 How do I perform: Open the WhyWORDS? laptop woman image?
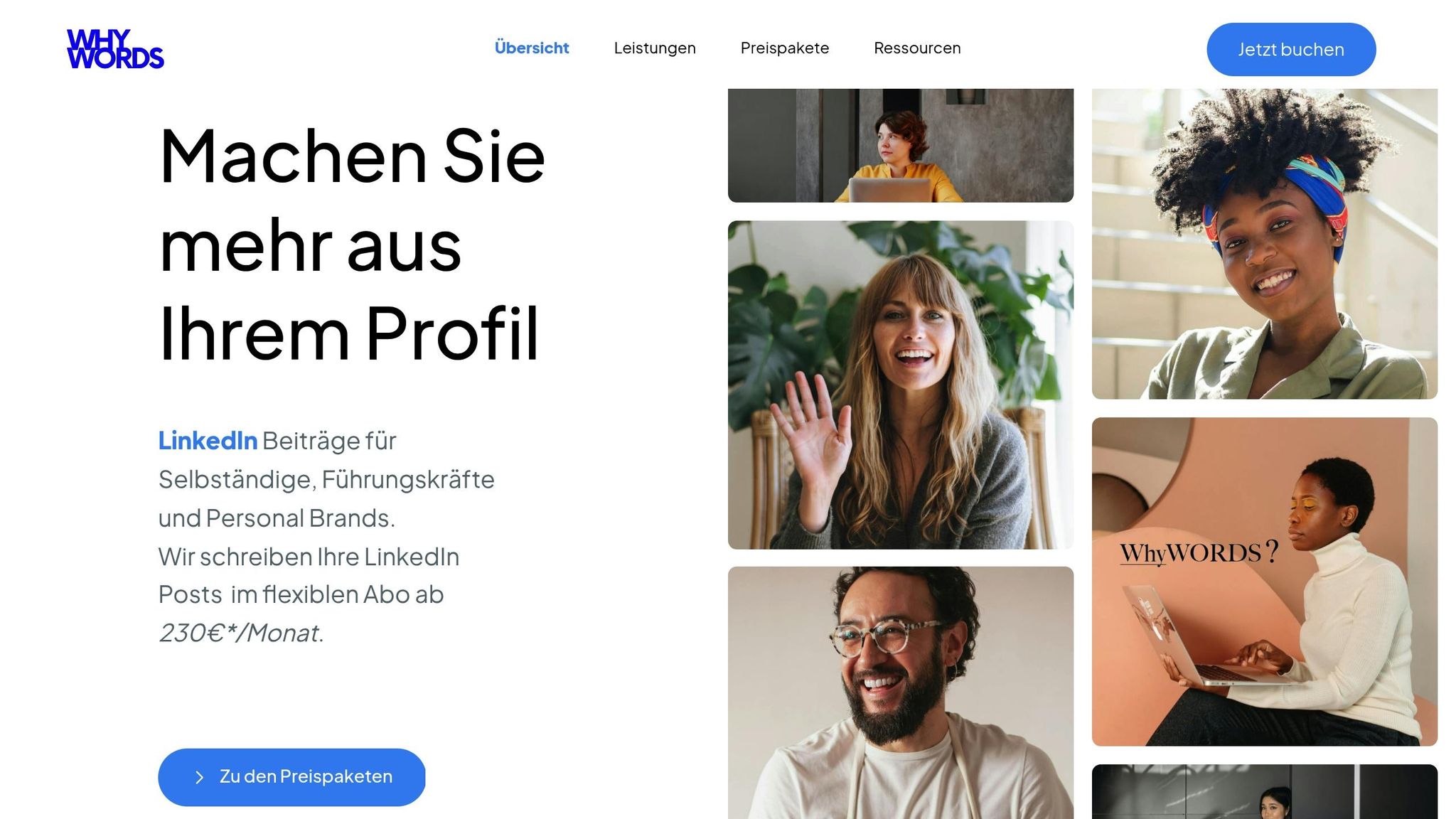pos(1265,582)
